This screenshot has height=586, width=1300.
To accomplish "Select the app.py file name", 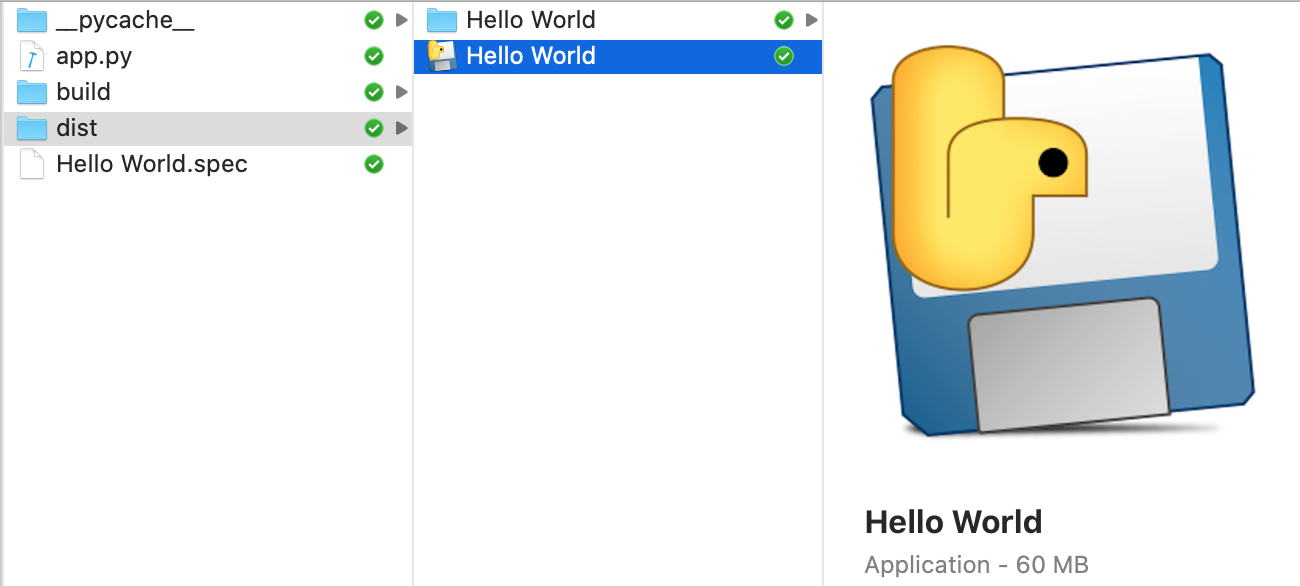I will [x=94, y=56].
